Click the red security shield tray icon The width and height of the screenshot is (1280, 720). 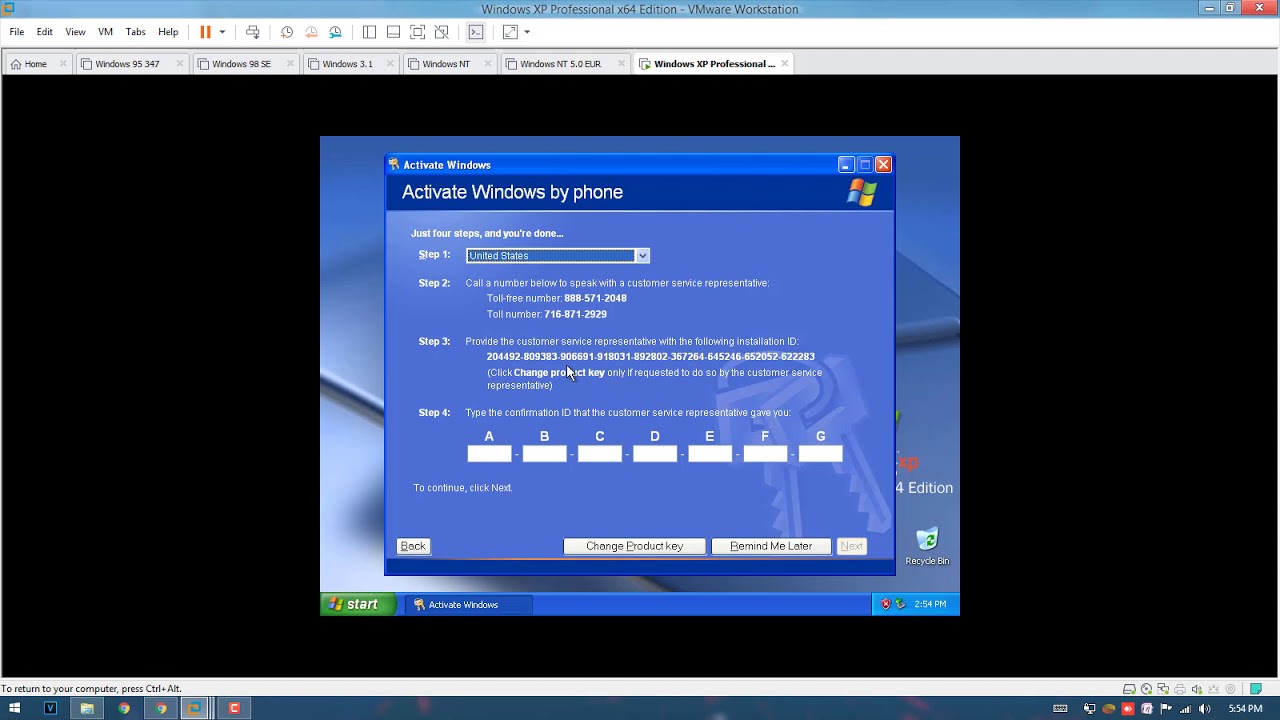pyautogui.click(x=885, y=604)
